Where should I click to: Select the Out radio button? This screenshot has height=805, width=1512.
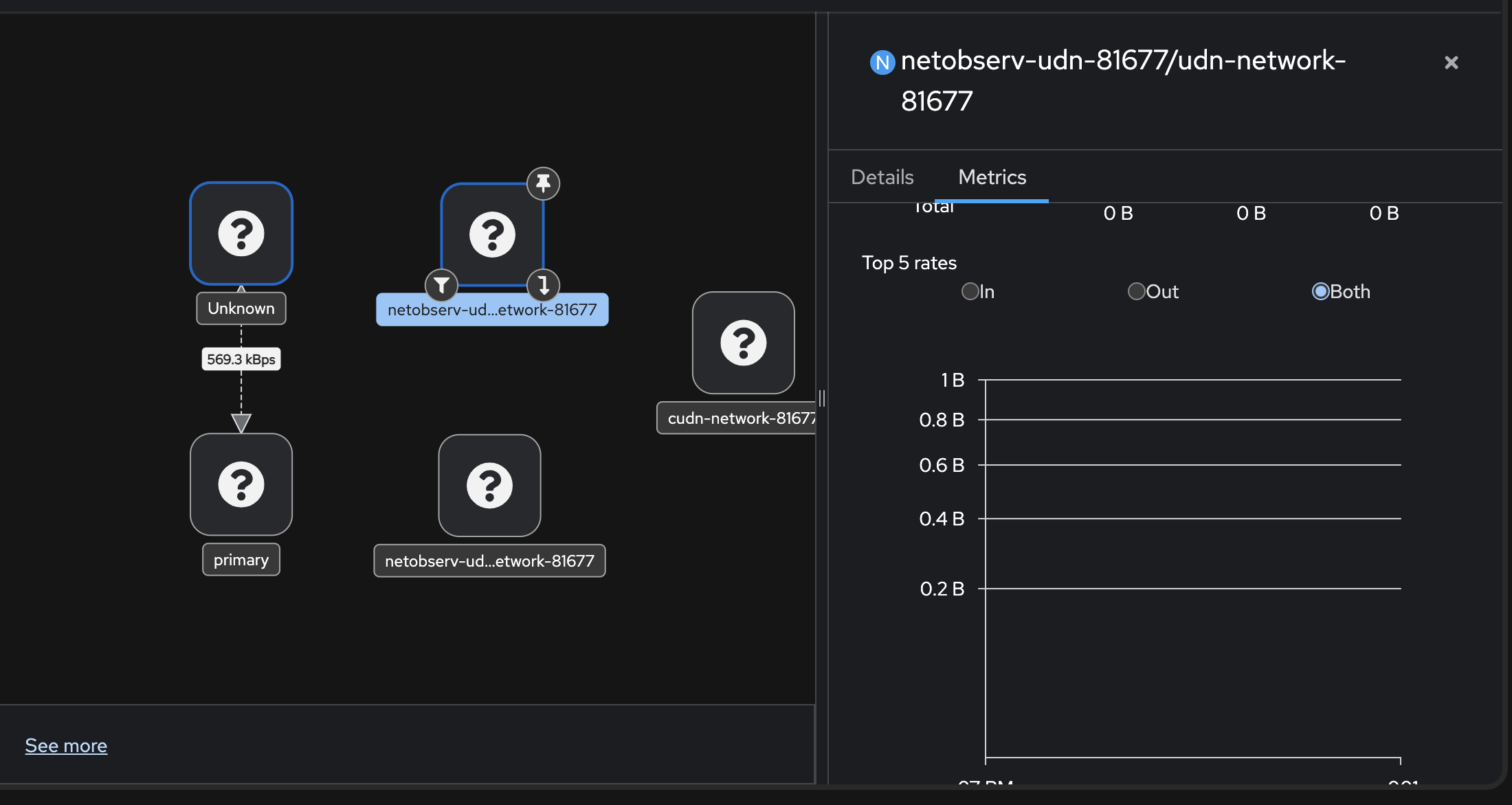click(x=1136, y=291)
